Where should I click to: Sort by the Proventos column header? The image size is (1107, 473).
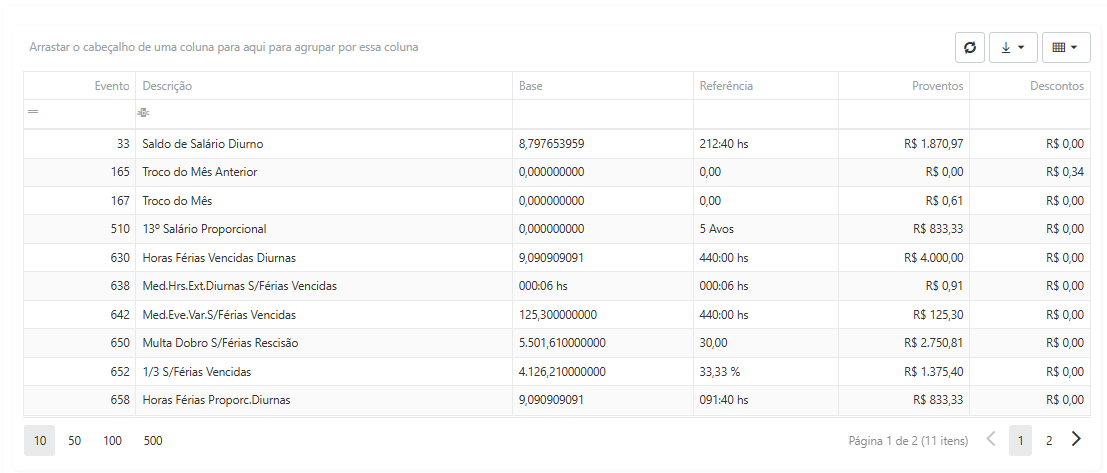[904, 85]
